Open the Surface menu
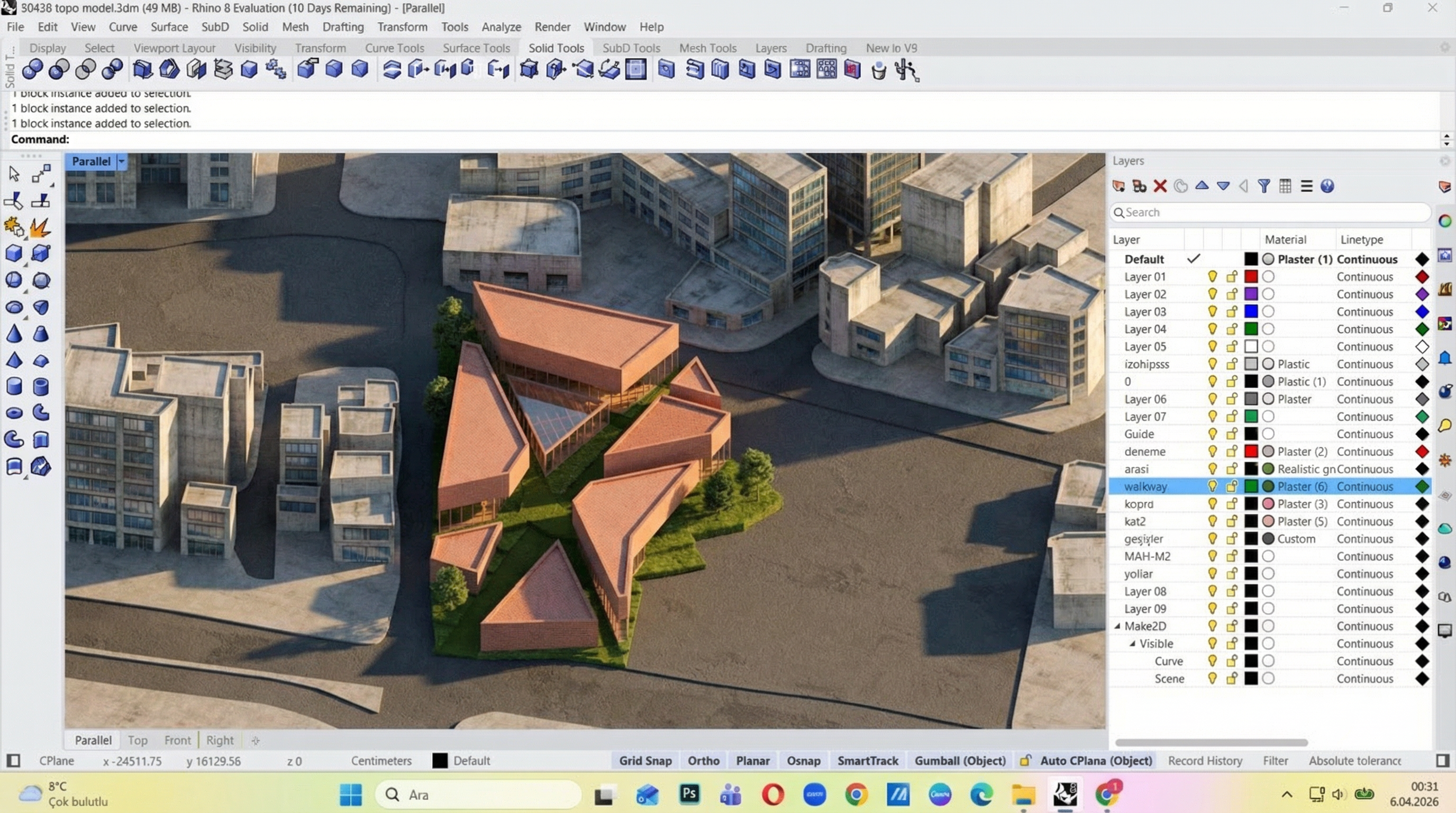Screen dimensions: 1456x813 [x=169, y=26]
